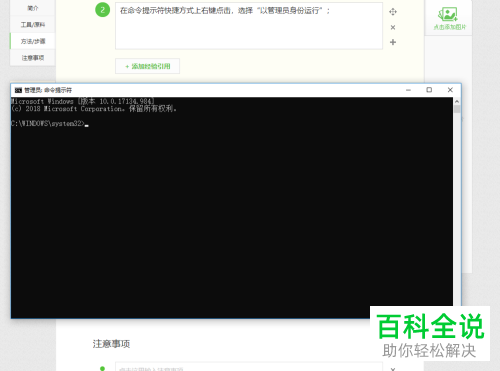Click the Microsoft Windows version line
This screenshot has width=500, height=371.
tap(82, 101)
